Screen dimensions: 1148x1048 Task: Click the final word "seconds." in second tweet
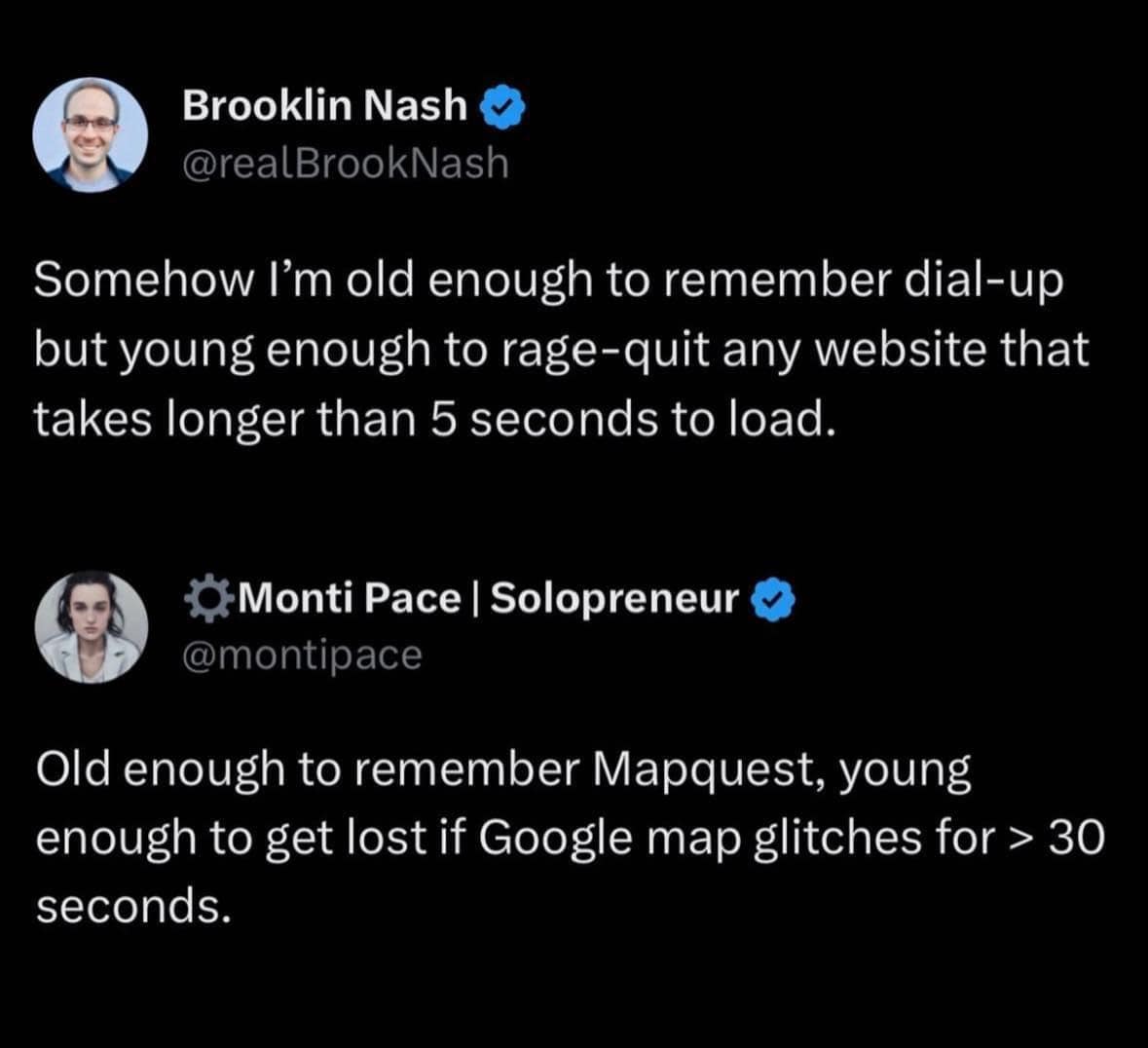pos(133,907)
